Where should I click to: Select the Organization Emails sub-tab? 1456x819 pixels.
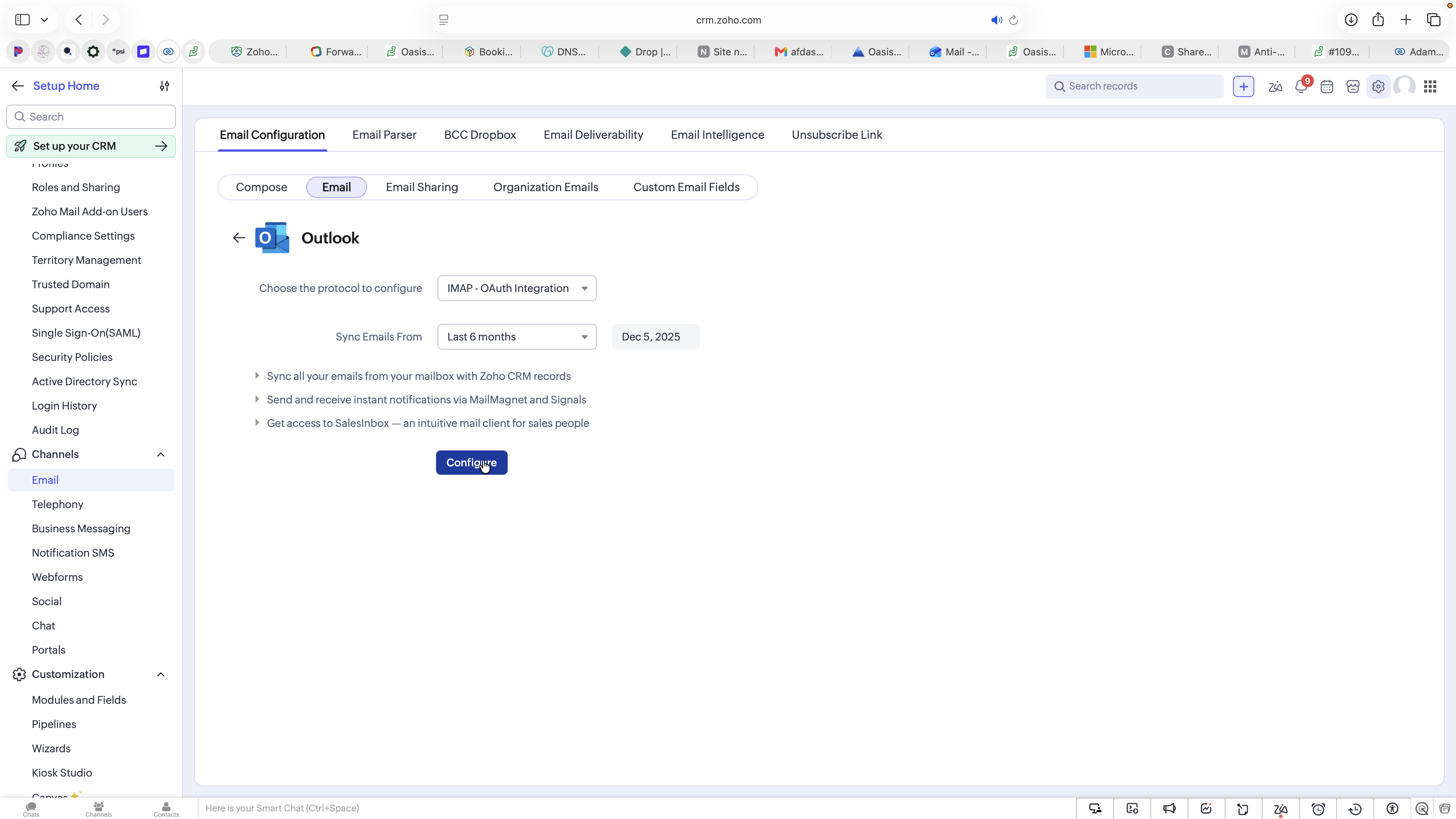(x=546, y=187)
